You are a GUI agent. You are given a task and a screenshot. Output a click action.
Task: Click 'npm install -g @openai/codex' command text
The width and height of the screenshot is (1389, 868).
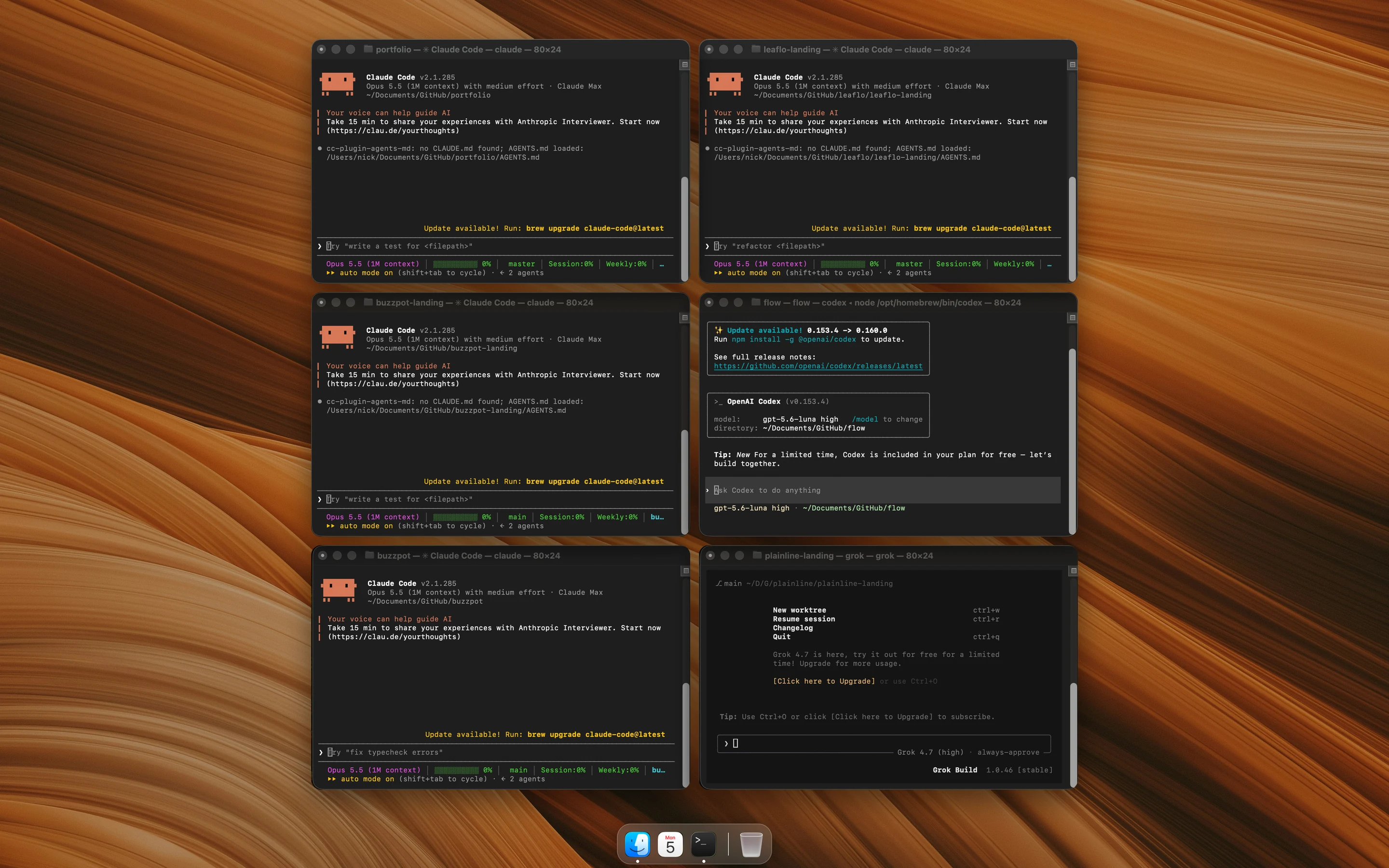pos(794,339)
